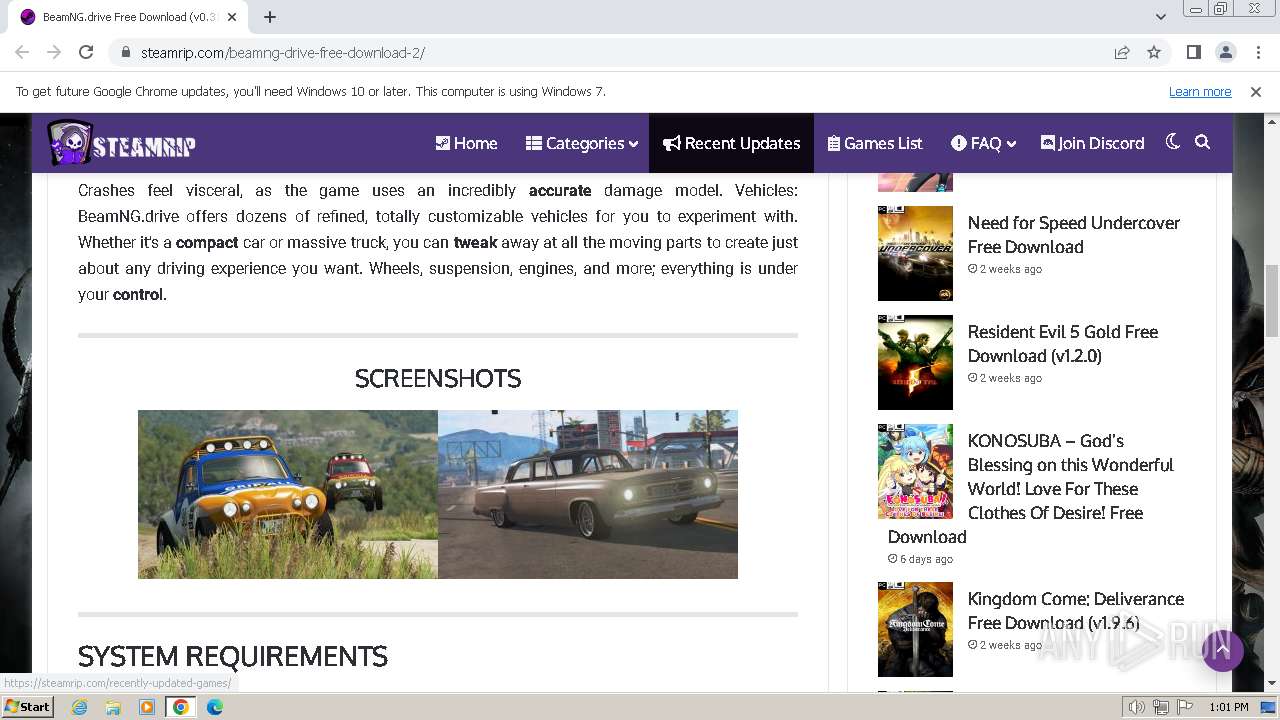Open Need for Speed Undercover Free Download
This screenshot has width=1280, height=720.
pyautogui.click(x=1073, y=234)
